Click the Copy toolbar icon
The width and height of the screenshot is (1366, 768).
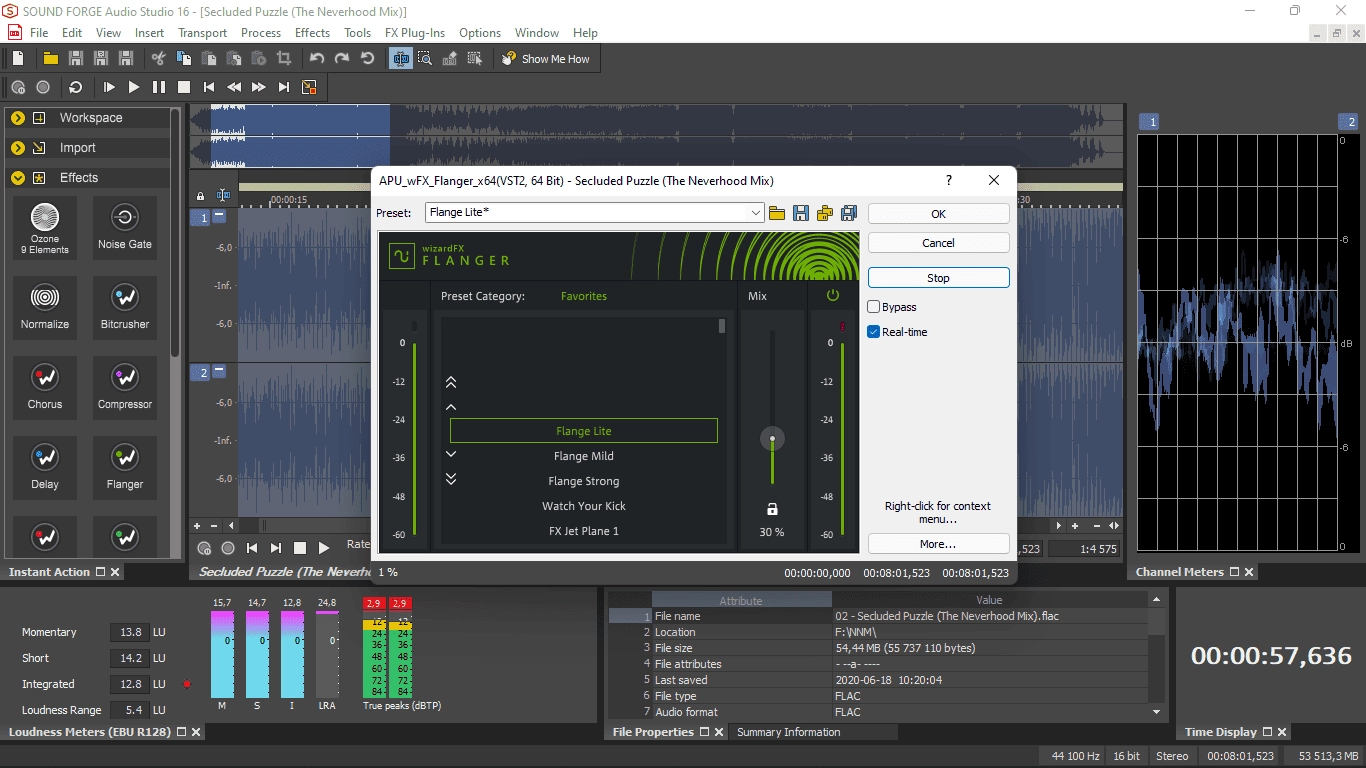(183, 59)
